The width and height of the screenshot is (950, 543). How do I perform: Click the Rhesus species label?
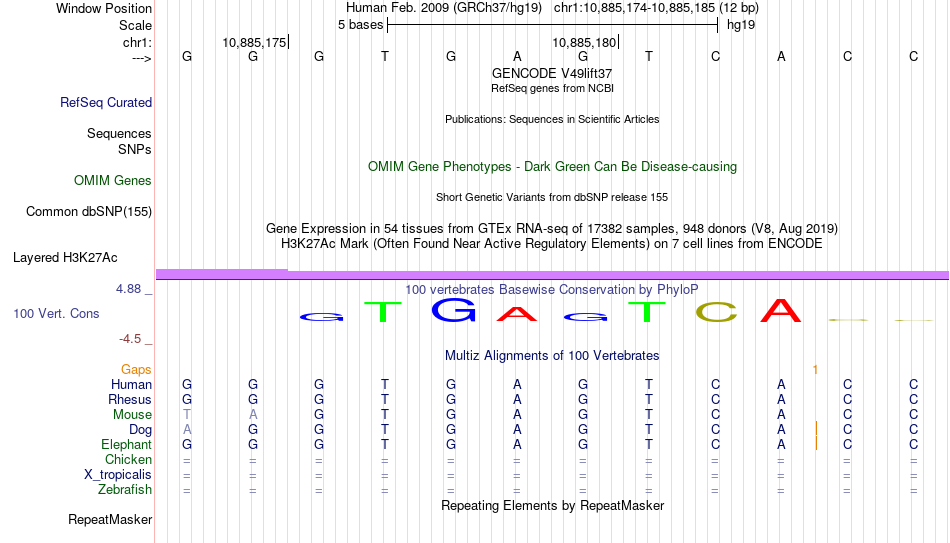click(x=130, y=400)
